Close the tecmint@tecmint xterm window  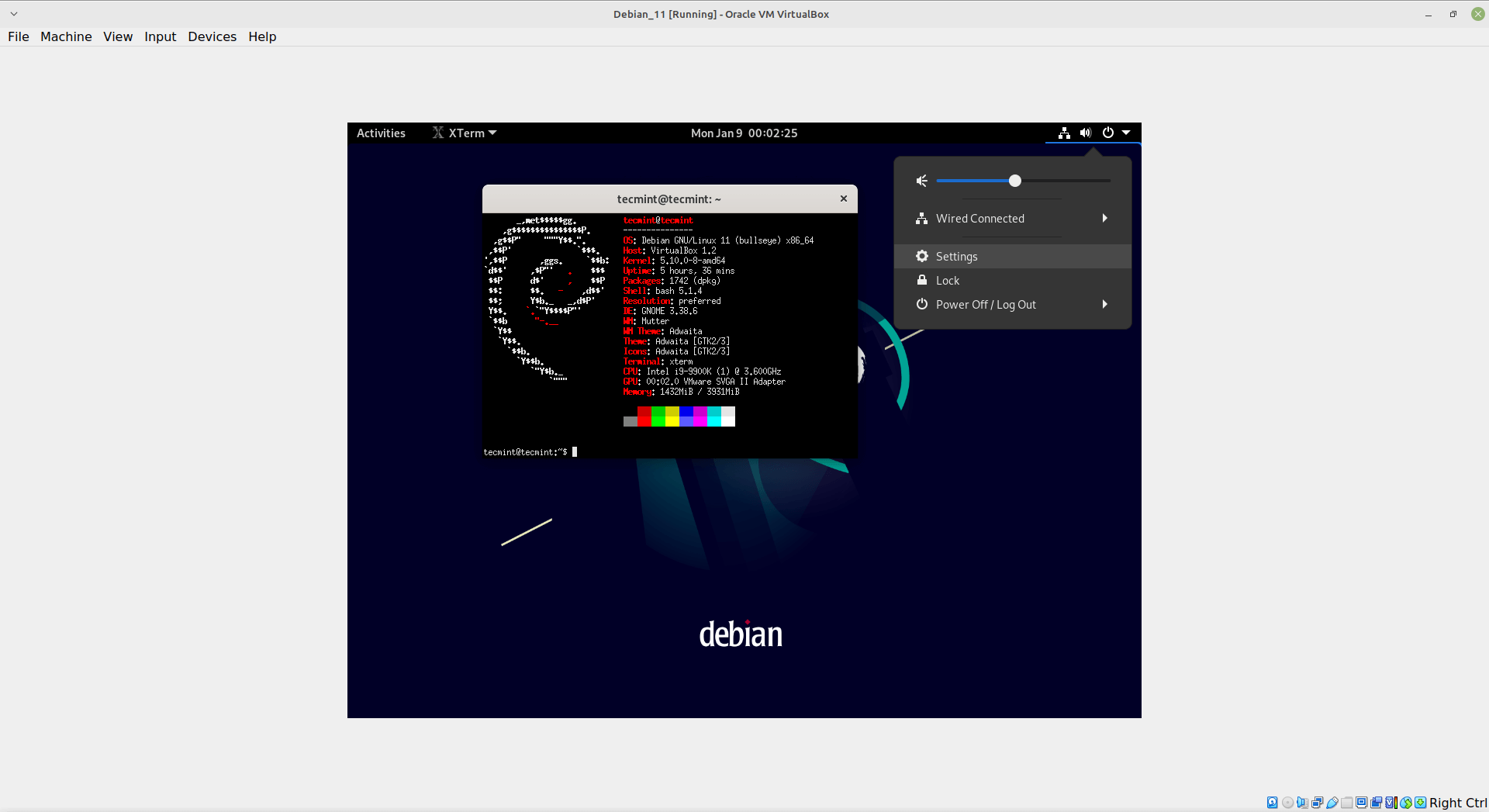[844, 199]
